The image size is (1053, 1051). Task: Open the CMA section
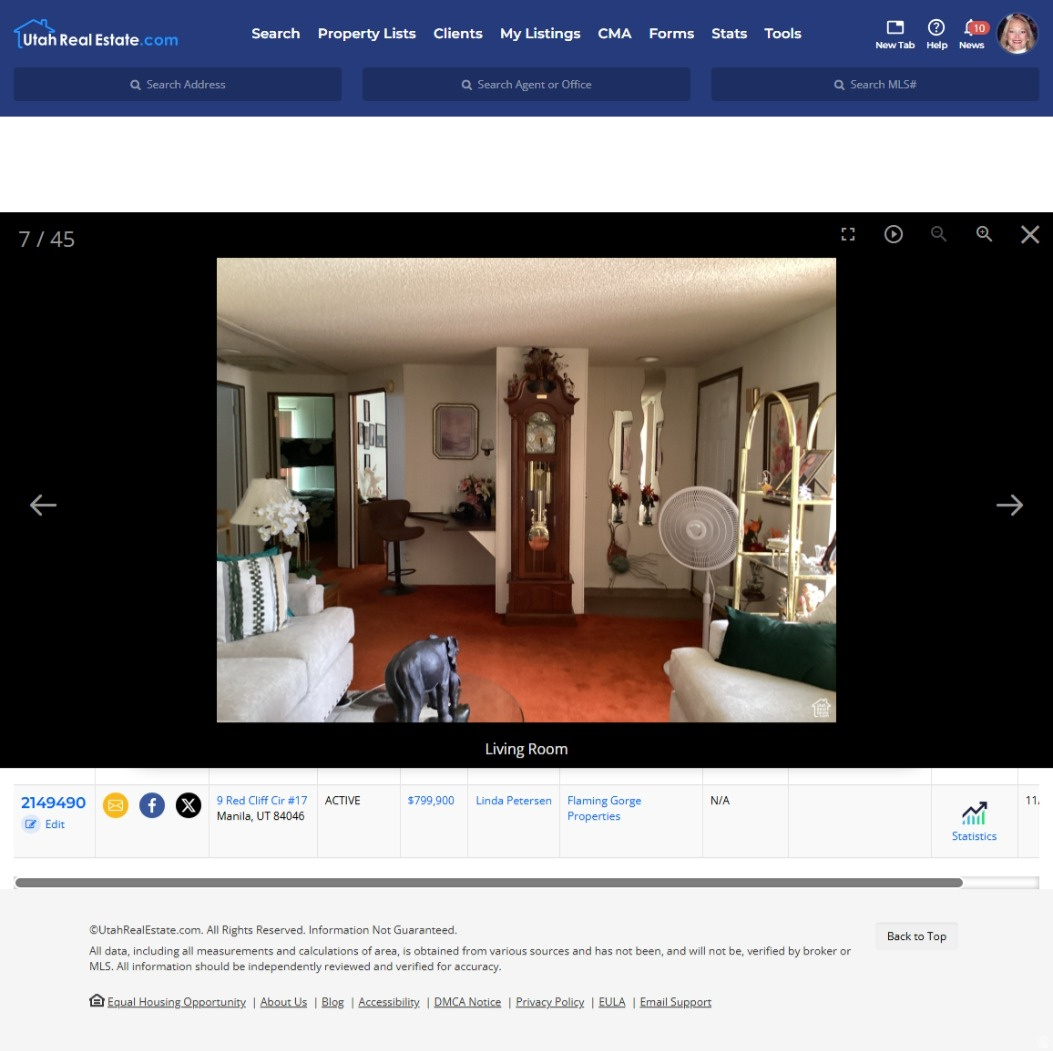pos(615,33)
